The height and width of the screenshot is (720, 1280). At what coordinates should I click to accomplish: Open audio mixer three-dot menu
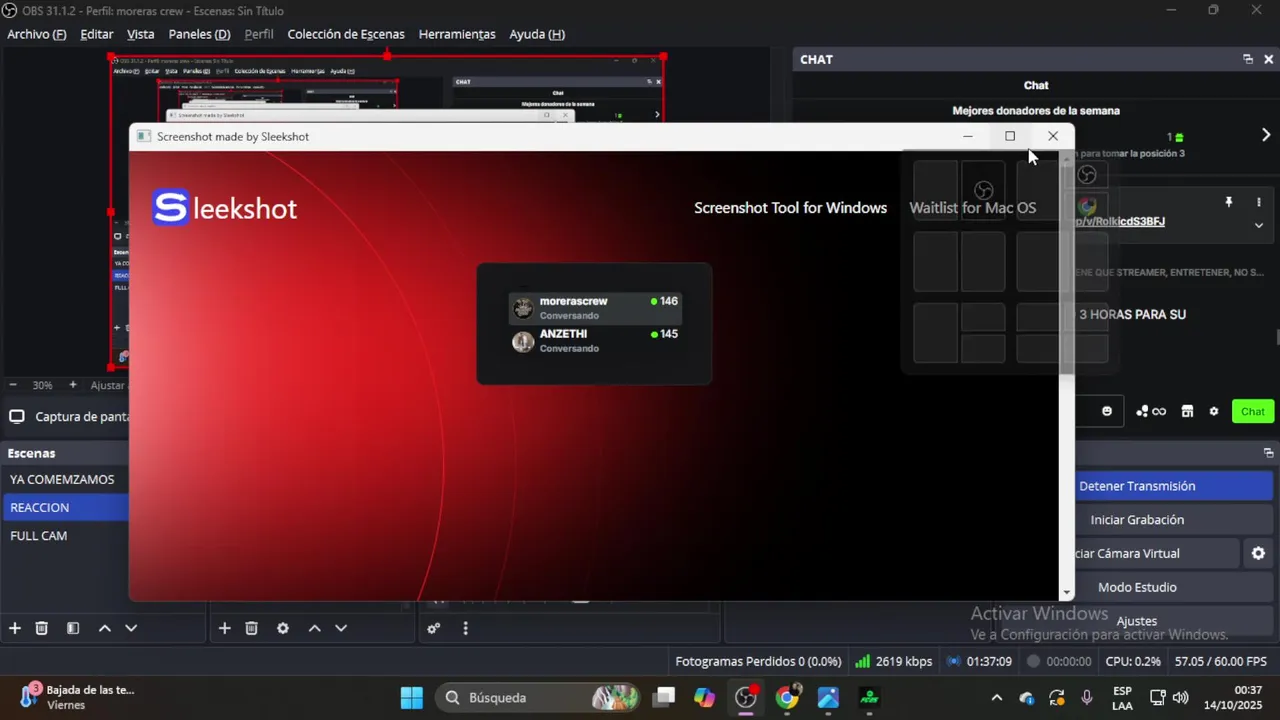pos(465,628)
